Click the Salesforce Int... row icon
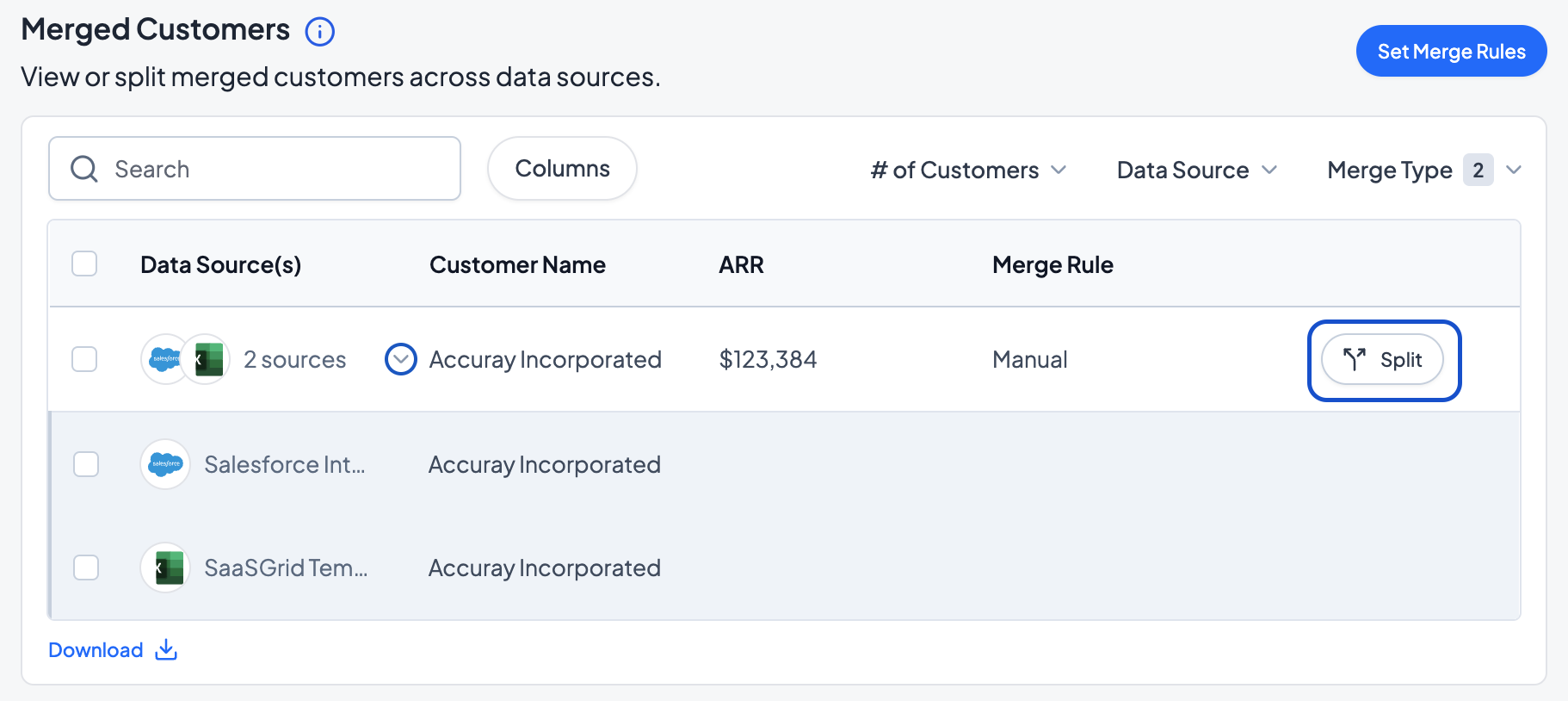This screenshot has height=701, width=1568. tap(165, 464)
